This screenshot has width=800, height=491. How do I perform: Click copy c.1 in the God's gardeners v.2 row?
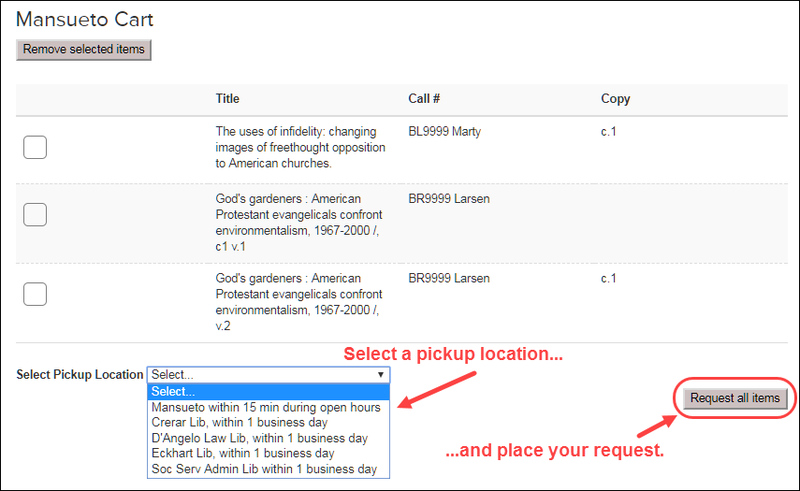pyautogui.click(x=609, y=278)
